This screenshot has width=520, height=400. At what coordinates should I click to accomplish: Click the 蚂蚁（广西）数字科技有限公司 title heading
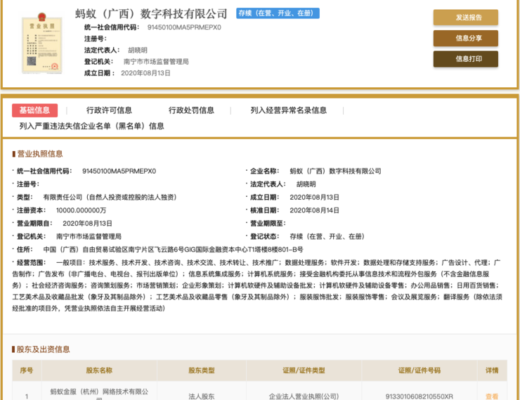[x=151, y=14]
